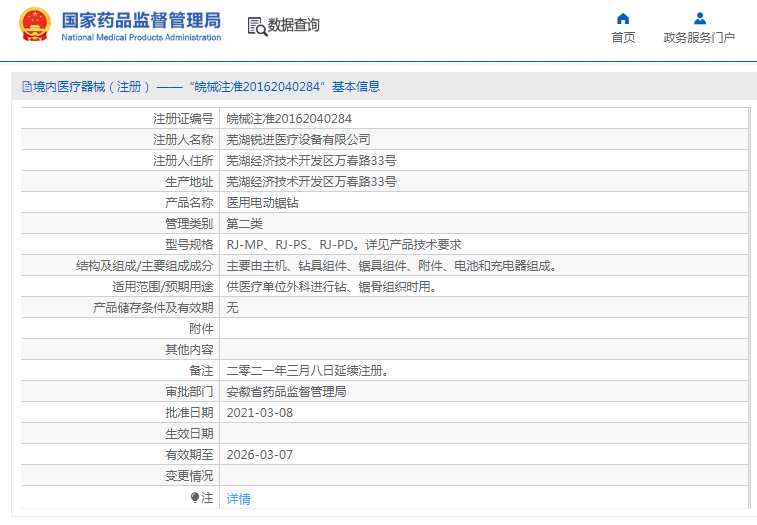The image size is (757, 525).
Task: Open the 数据查询 search icon
Action: pyautogui.click(x=257, y=27)
